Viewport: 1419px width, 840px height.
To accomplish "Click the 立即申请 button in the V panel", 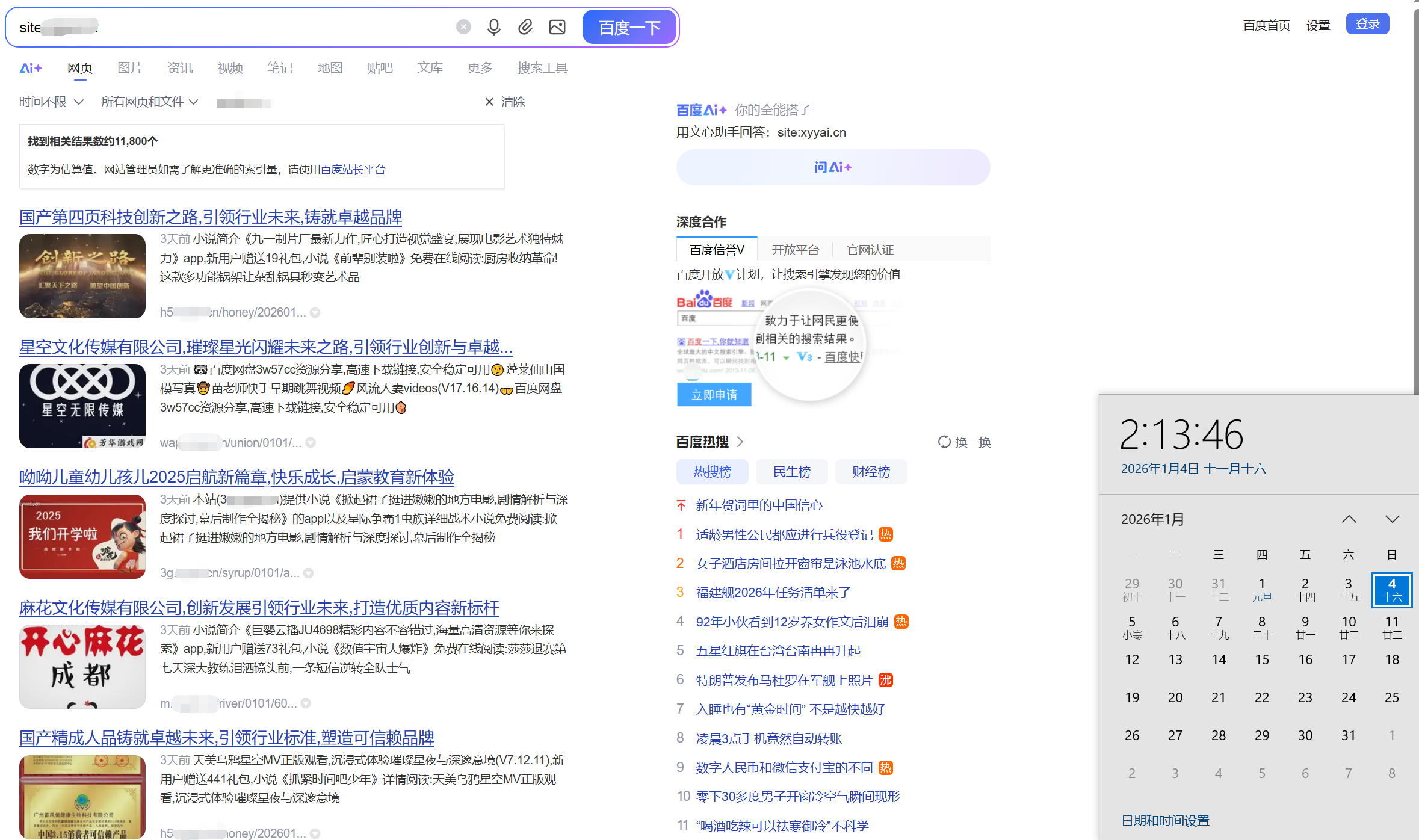I will (714, 395).
